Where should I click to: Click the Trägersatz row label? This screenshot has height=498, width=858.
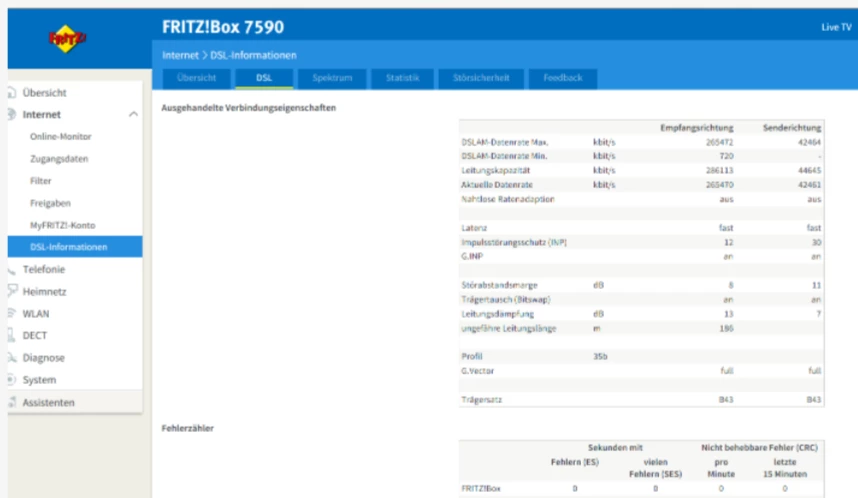pyautogui.click(x=482, y=400)
